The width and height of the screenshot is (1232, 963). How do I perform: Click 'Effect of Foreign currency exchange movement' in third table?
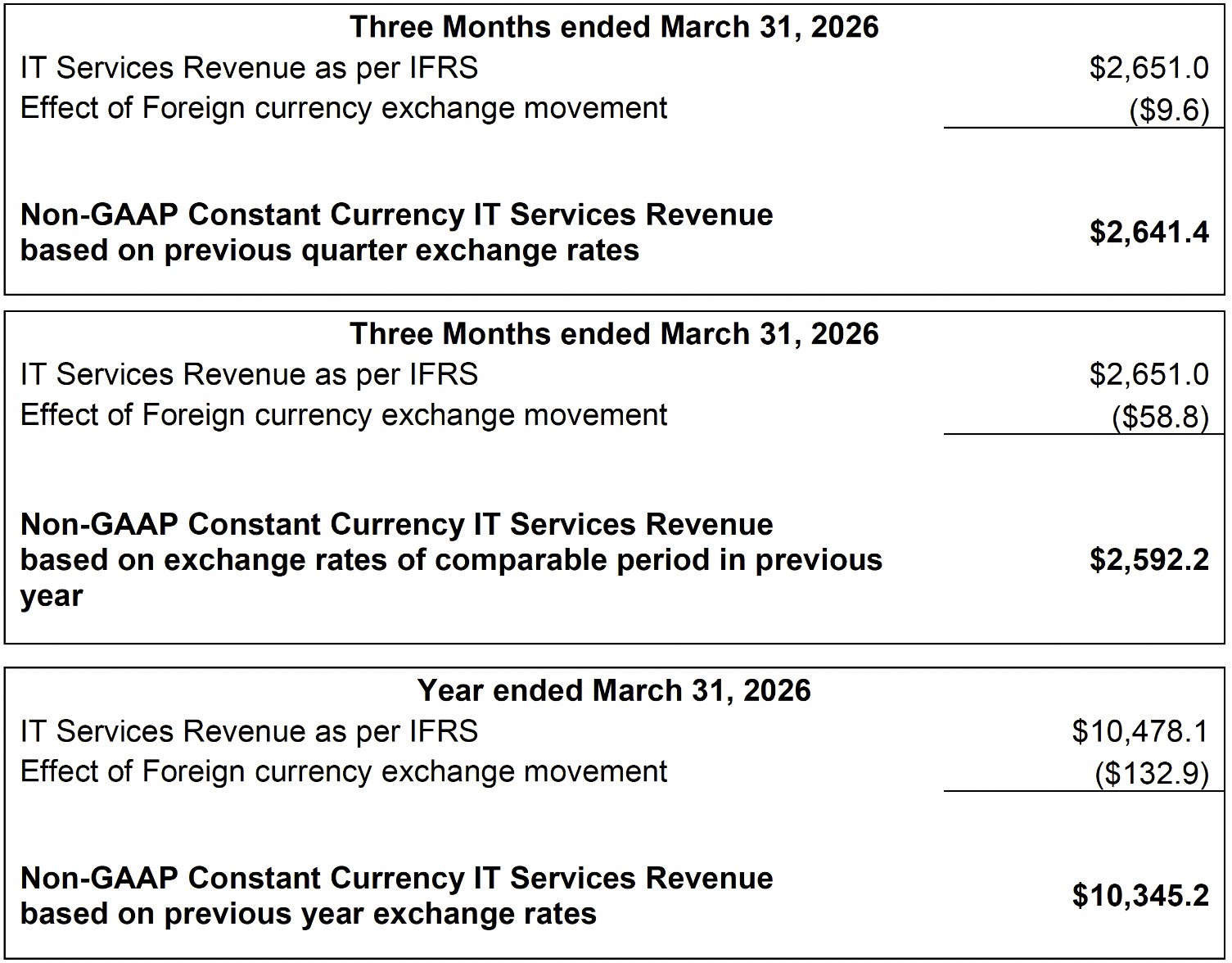click(344, 772)
